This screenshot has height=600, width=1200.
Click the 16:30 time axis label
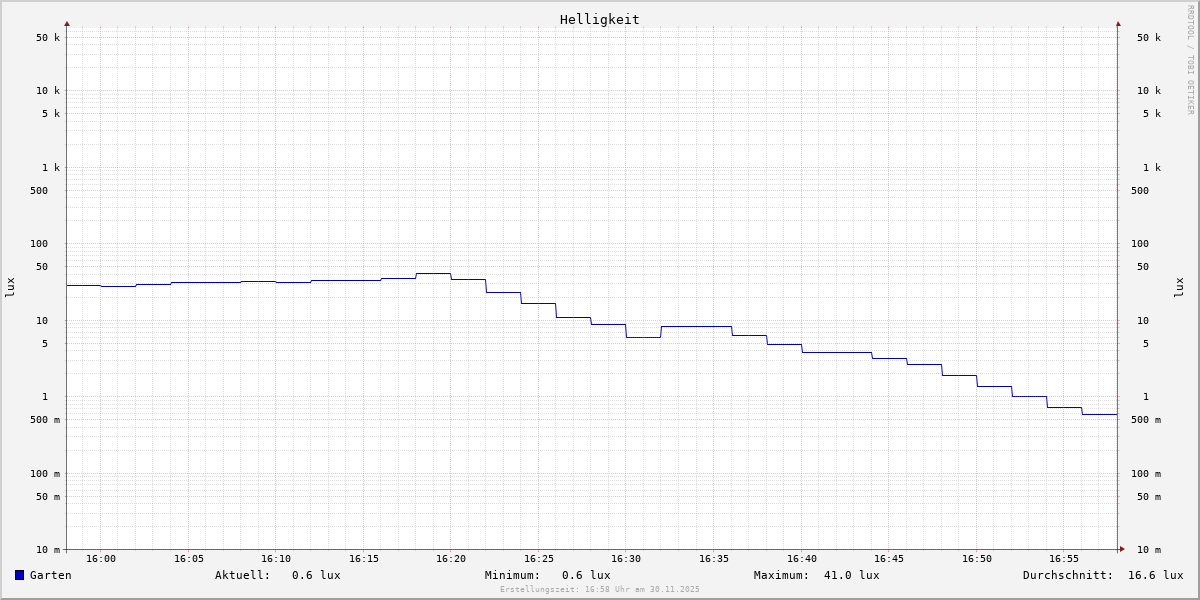point(626,559)
